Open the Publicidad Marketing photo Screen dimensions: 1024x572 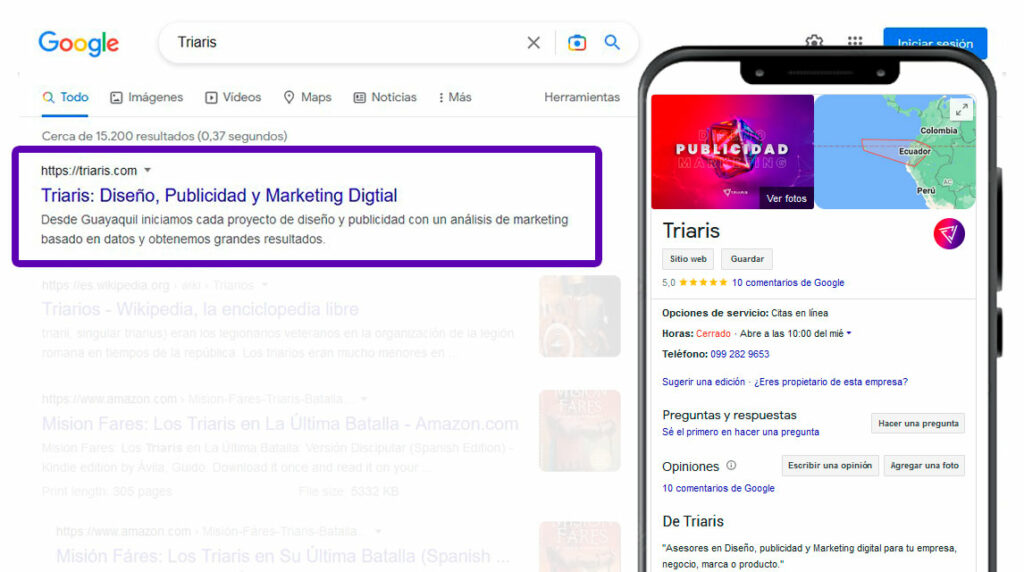tap(731, 151)
